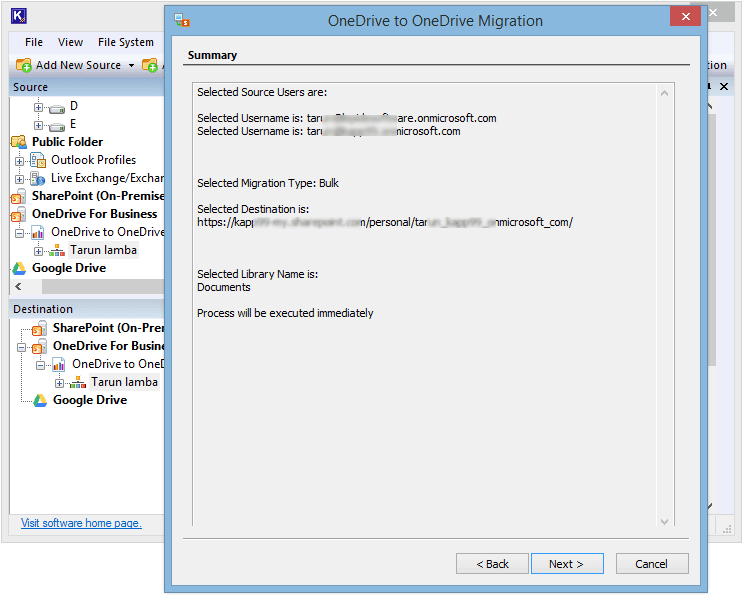
Task: Select the Public Folder tree item
Action: tap(67, 142)
